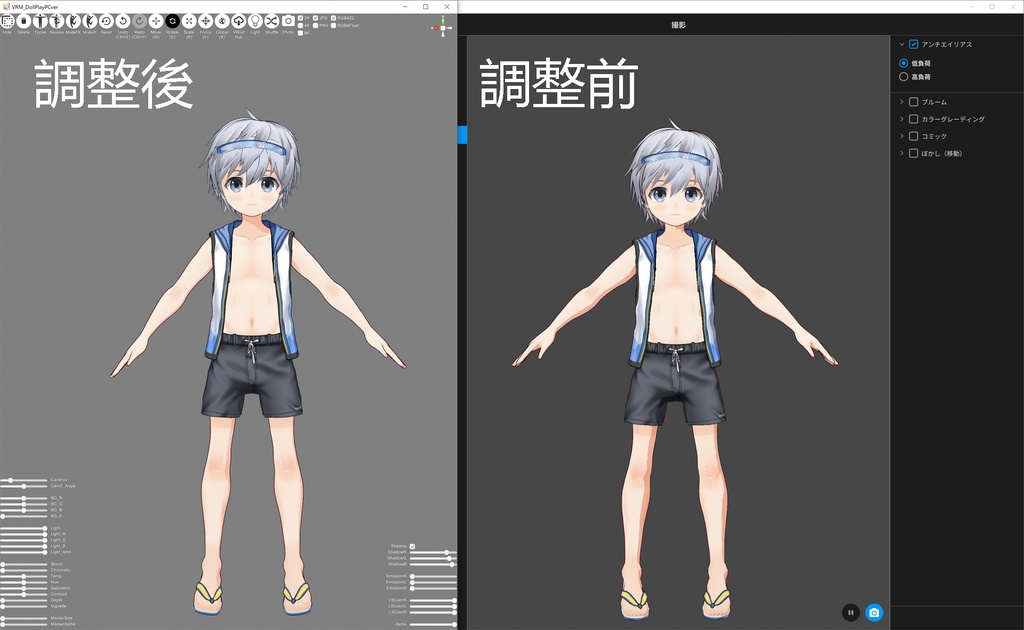The image size is (1024, 630).
Task: Click the MarkerSize slider
Action: point(24,618)
